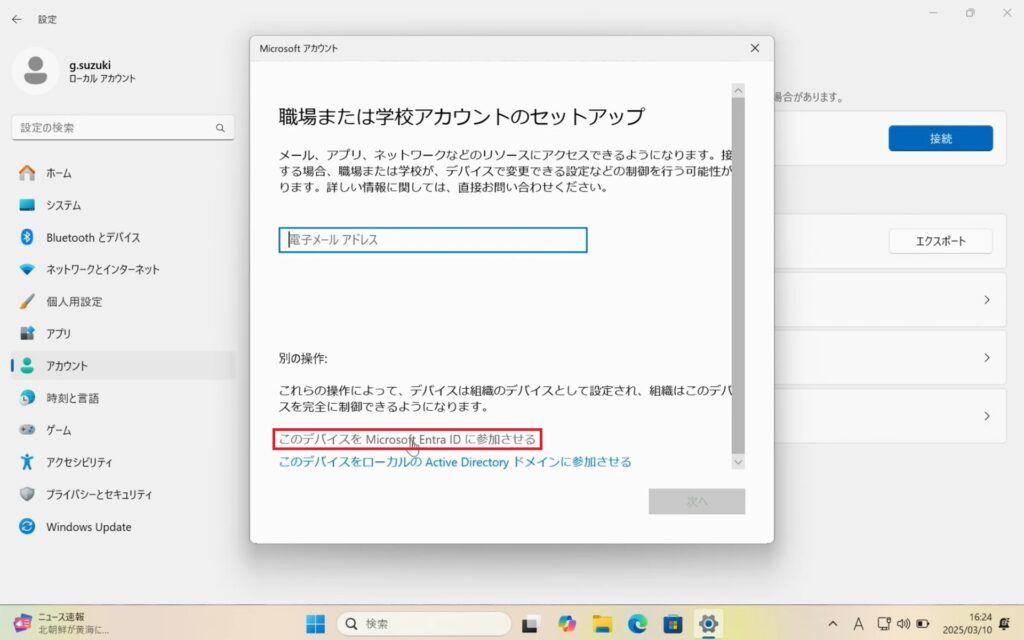Open Microsoft Store from the taskbar
This screenshot has height=640, width=1024.
(673, 624)
